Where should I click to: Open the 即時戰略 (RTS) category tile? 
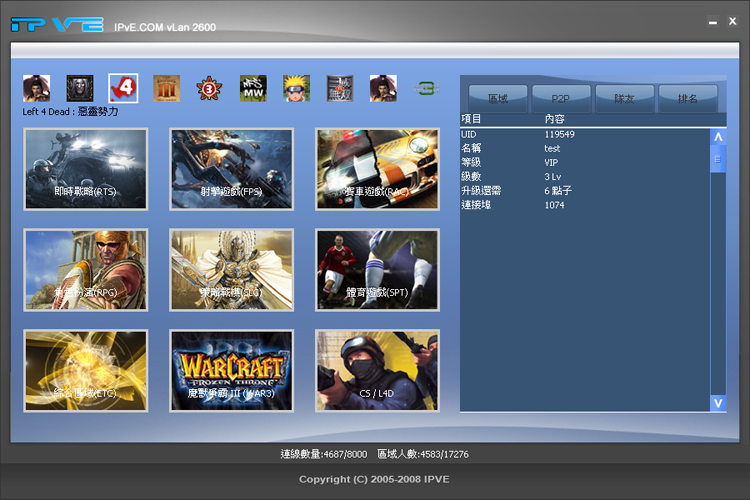coord(86,169)
